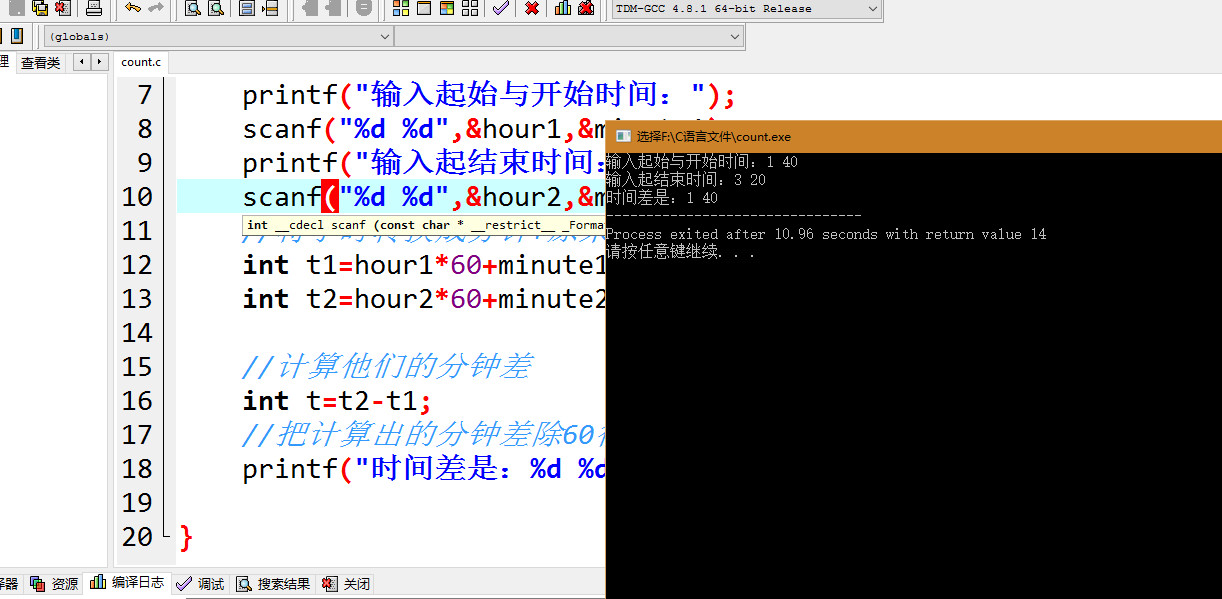Image resolution: width=1222 pixels, height=599 pixels.
Task: Click the int t=t2-t1; line
Action: point(338,401)
